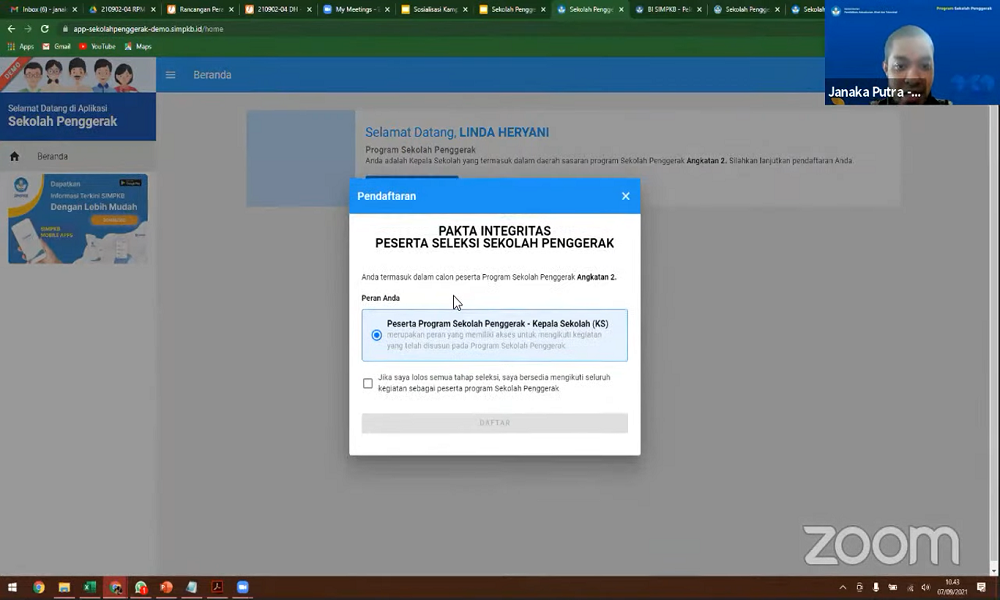Switch to the Gmail Inbox browser tab
The height and width of the screenshot is (600, 1000).
40,9
